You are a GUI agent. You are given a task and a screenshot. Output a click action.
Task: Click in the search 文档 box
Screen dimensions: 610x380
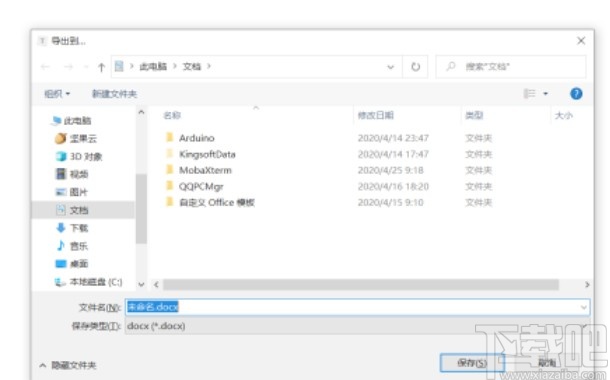tap(511, 67)
